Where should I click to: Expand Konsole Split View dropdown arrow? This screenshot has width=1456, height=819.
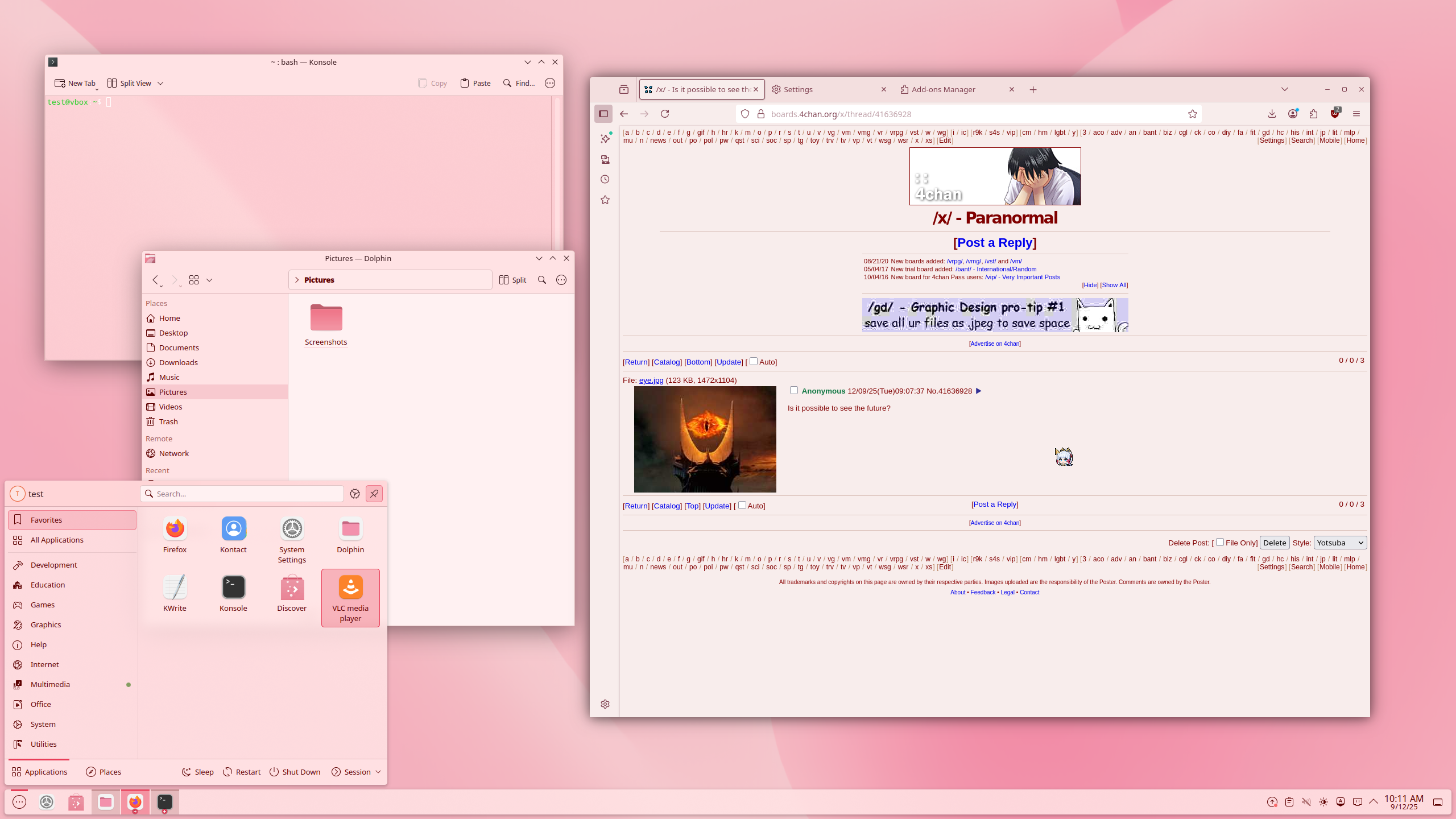click(x=160, y=83)
